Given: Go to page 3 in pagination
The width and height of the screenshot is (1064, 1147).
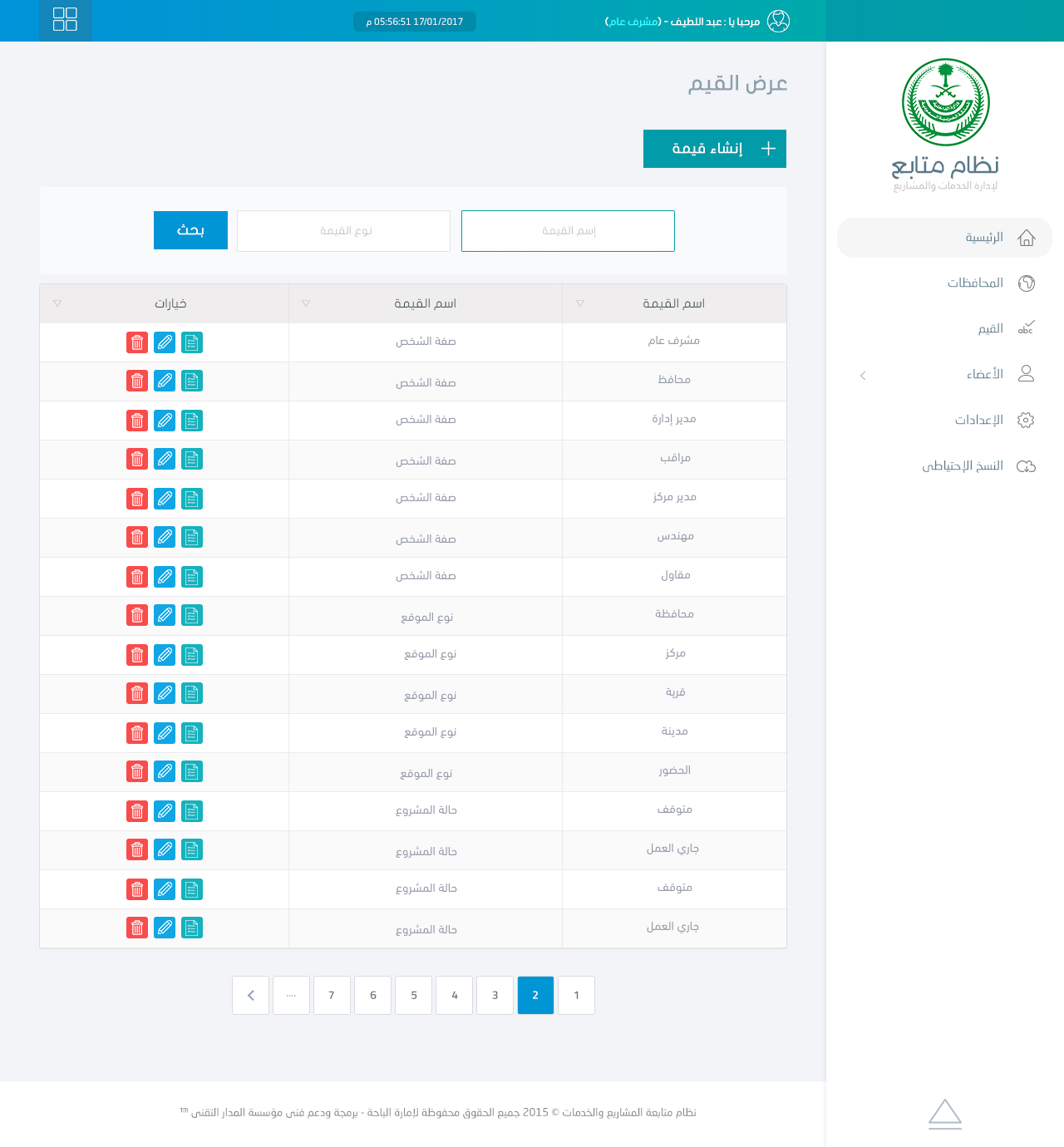Looking at the screenshot, I should pos(495,995).
